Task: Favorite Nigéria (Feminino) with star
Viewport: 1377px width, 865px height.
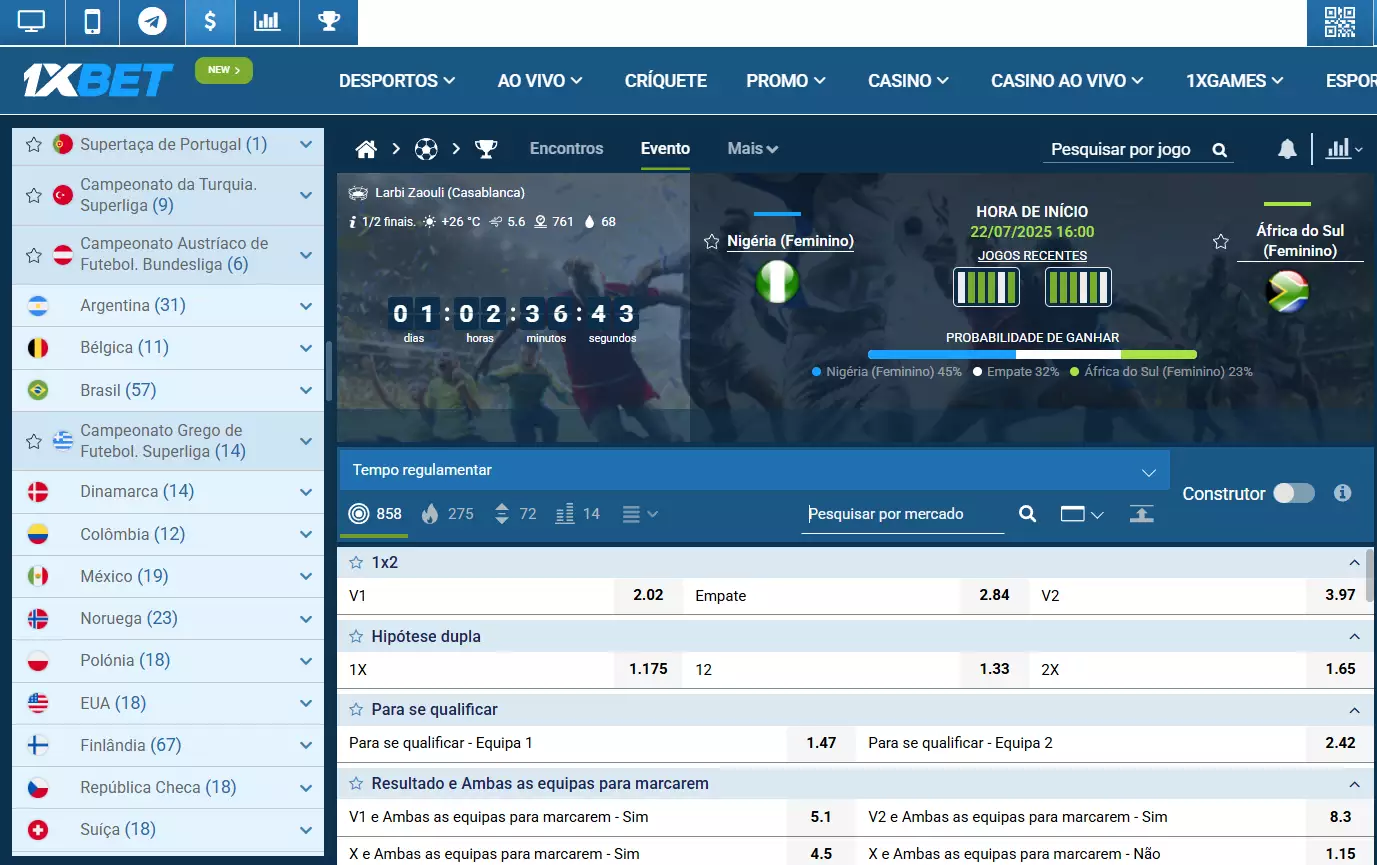Action: point(712,241)
